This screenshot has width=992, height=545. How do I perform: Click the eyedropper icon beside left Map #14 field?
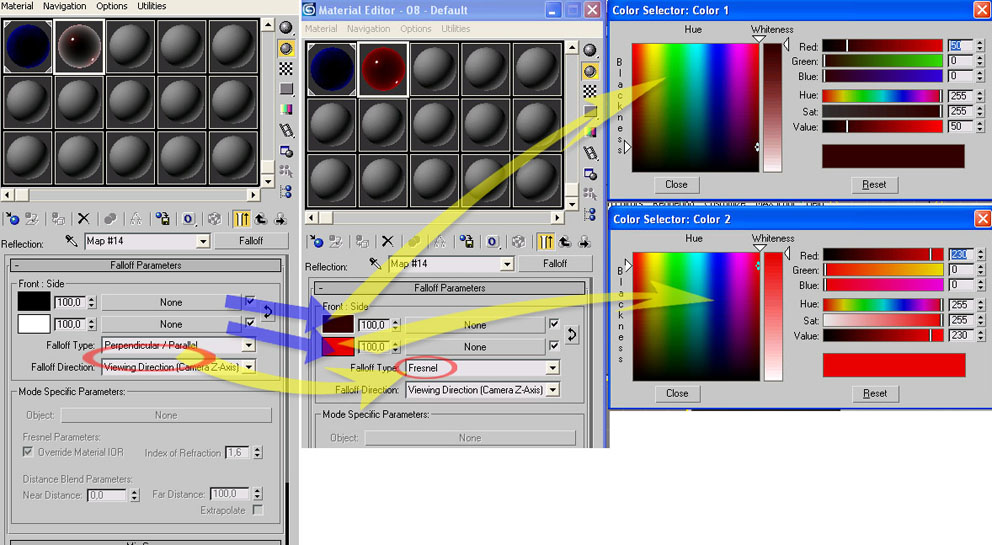point(71,241)
